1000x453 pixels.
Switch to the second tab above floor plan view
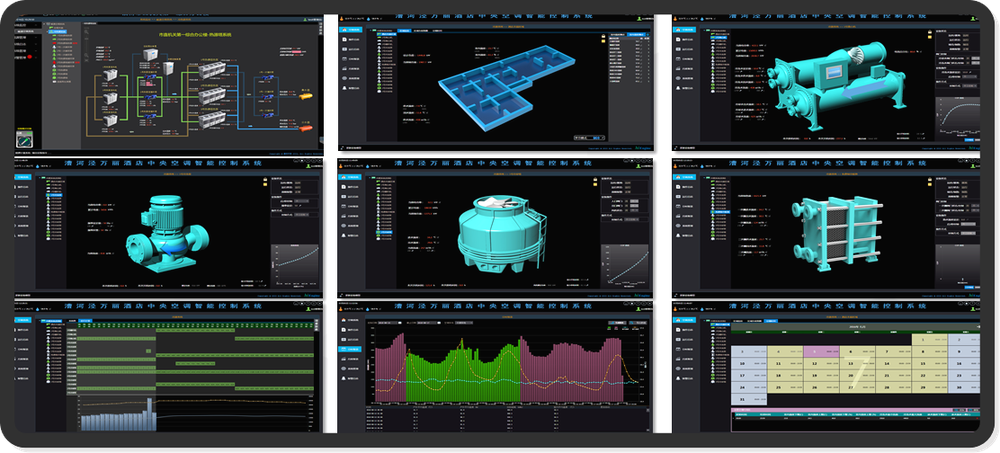pyautogui.click(x=420, y=31)
